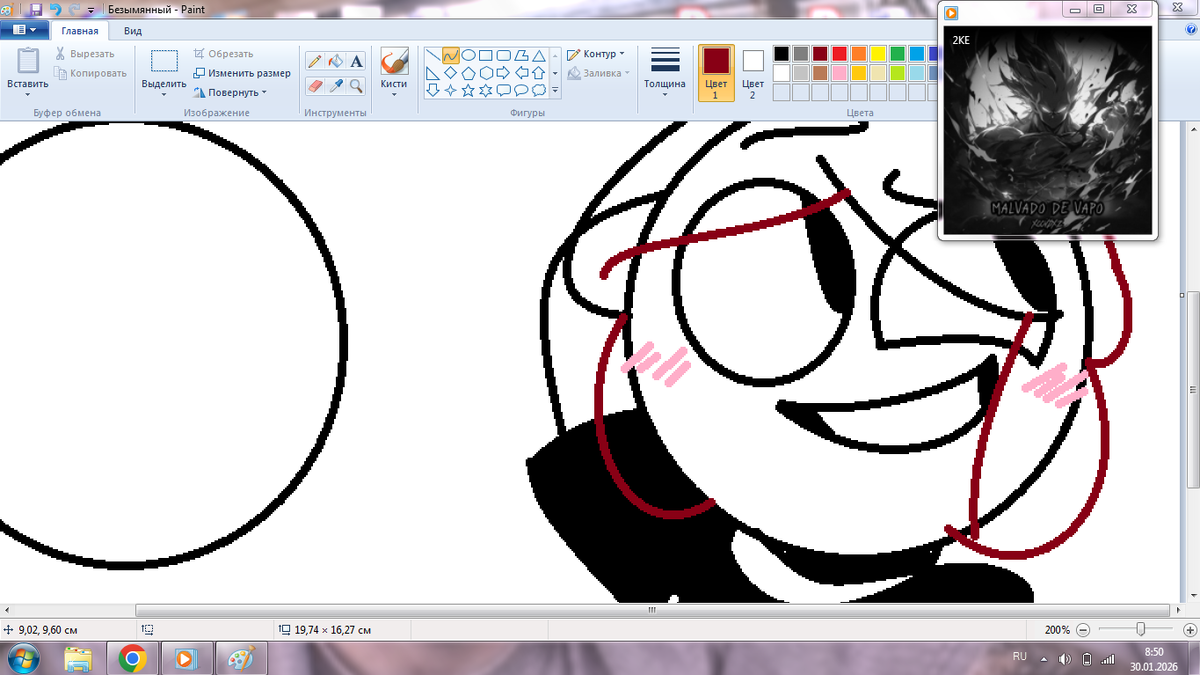Choose the Down arrow shape

point(433,90)
